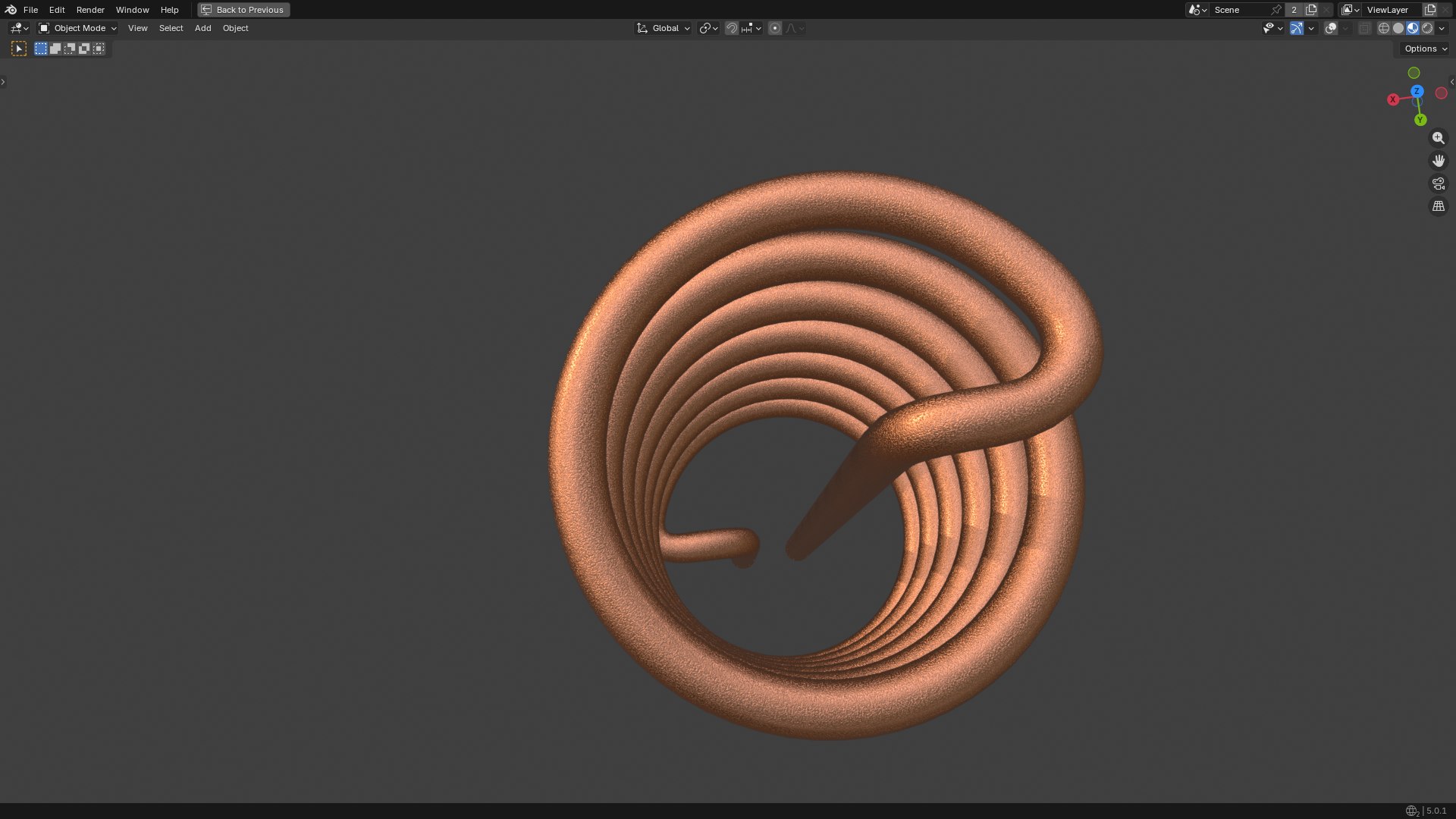
Task: Browse scenes with the scene icon
Action: [x=1198, y=10]
